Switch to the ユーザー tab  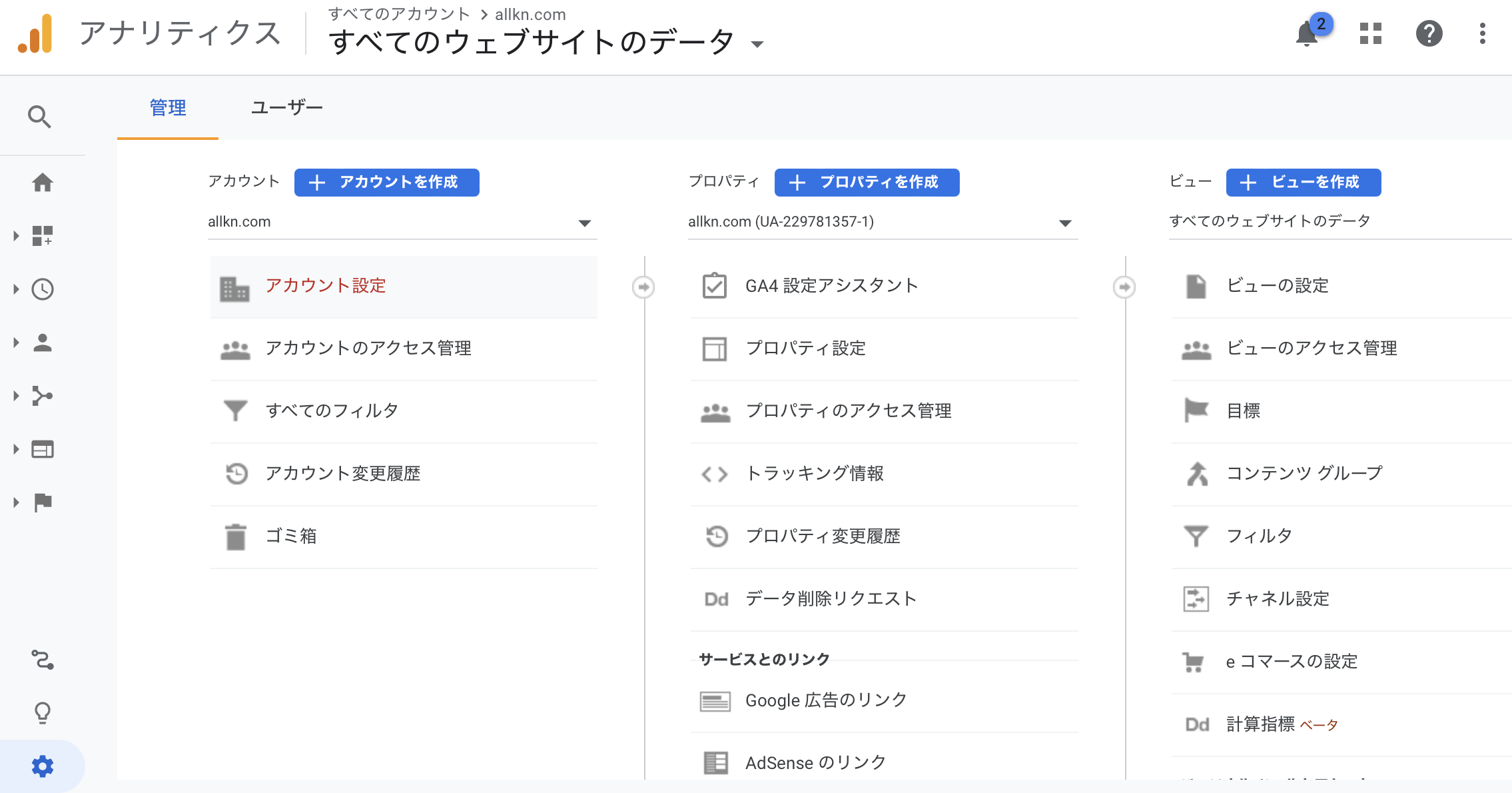[x=286, y=108]
